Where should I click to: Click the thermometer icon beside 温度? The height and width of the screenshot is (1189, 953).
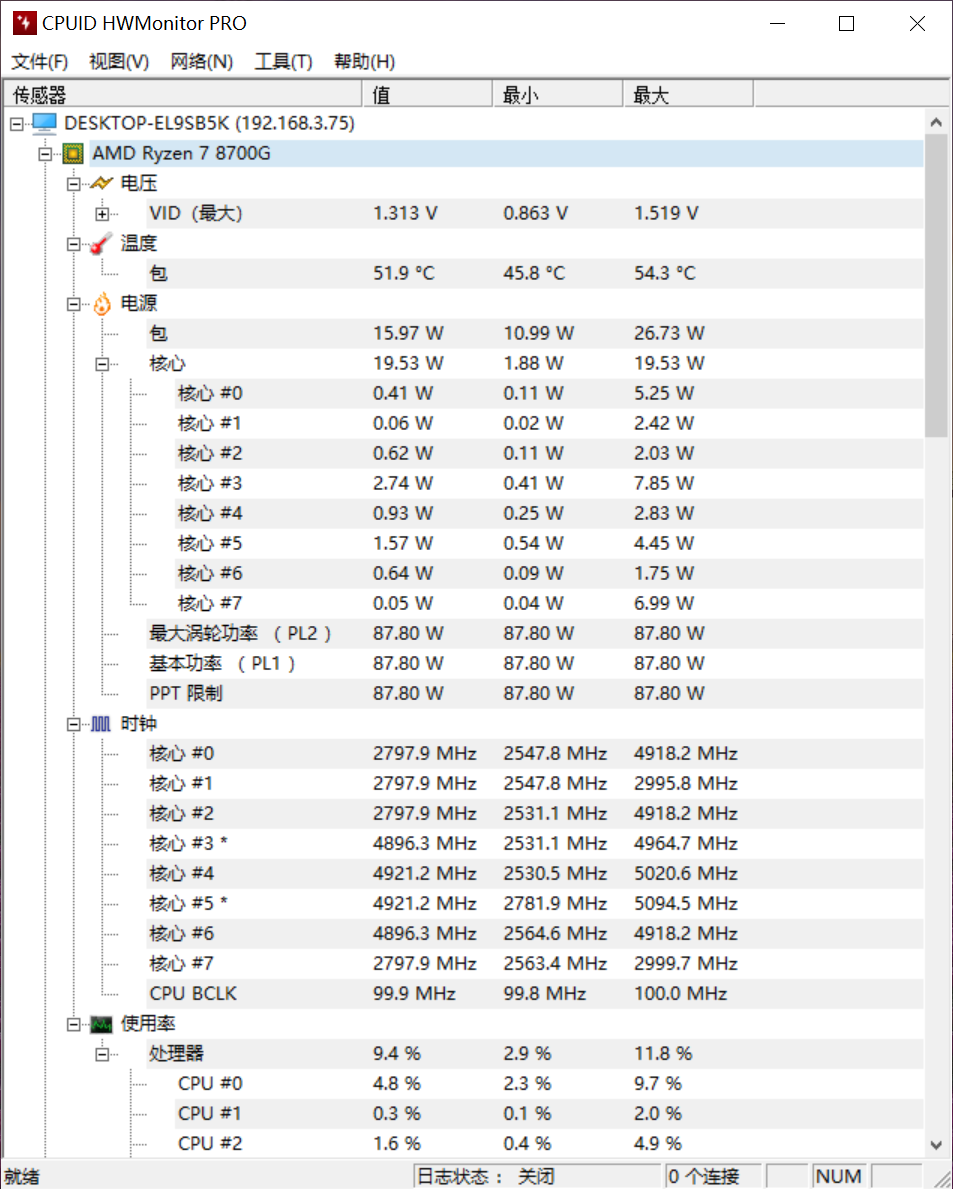102,243
